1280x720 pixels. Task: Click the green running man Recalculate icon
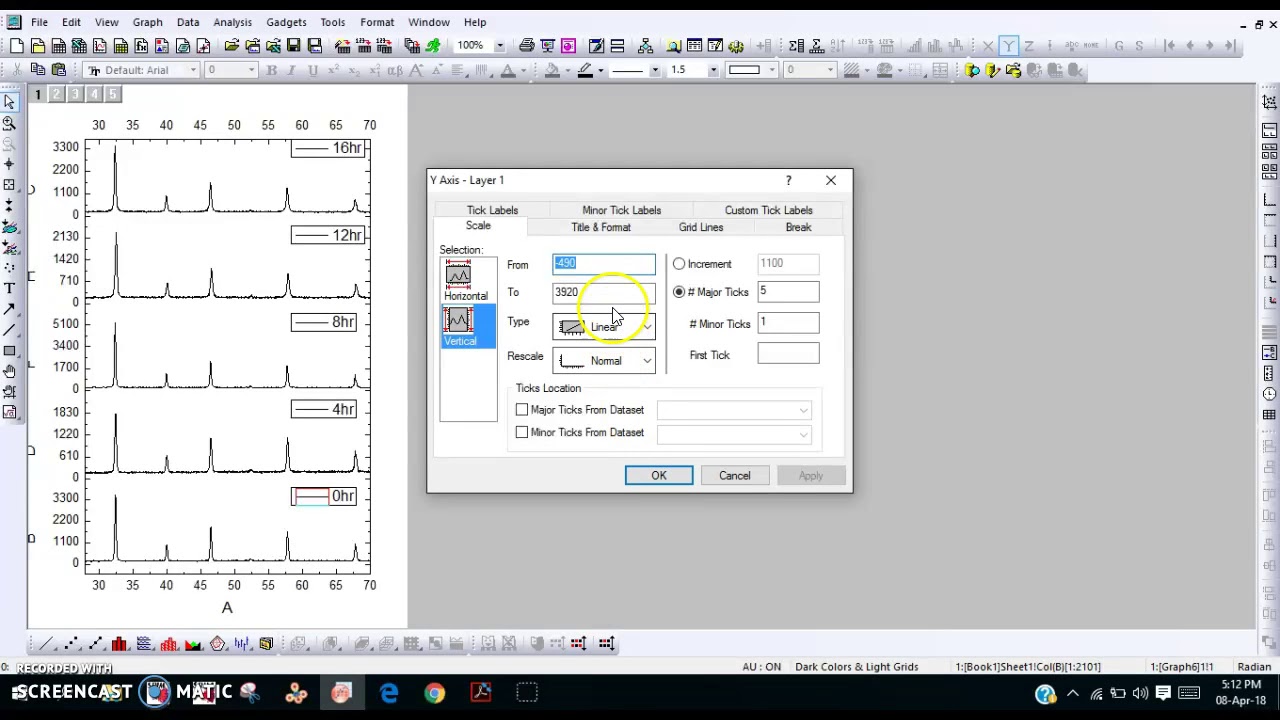[x=433, y=45]
